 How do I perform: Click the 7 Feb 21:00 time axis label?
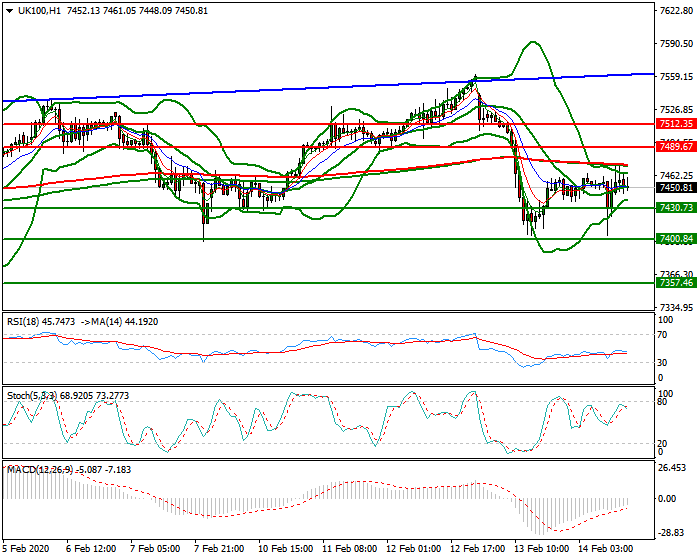pyautogui.click(x=219, y=548)
